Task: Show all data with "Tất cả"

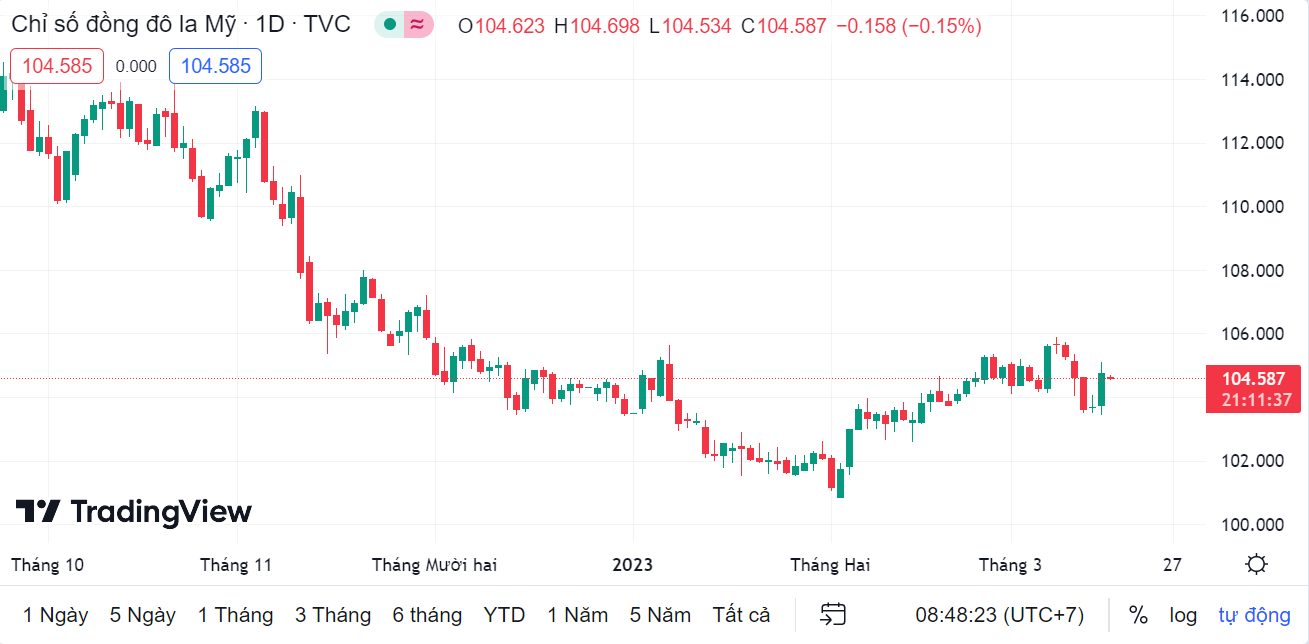Action: click(741, 614)
